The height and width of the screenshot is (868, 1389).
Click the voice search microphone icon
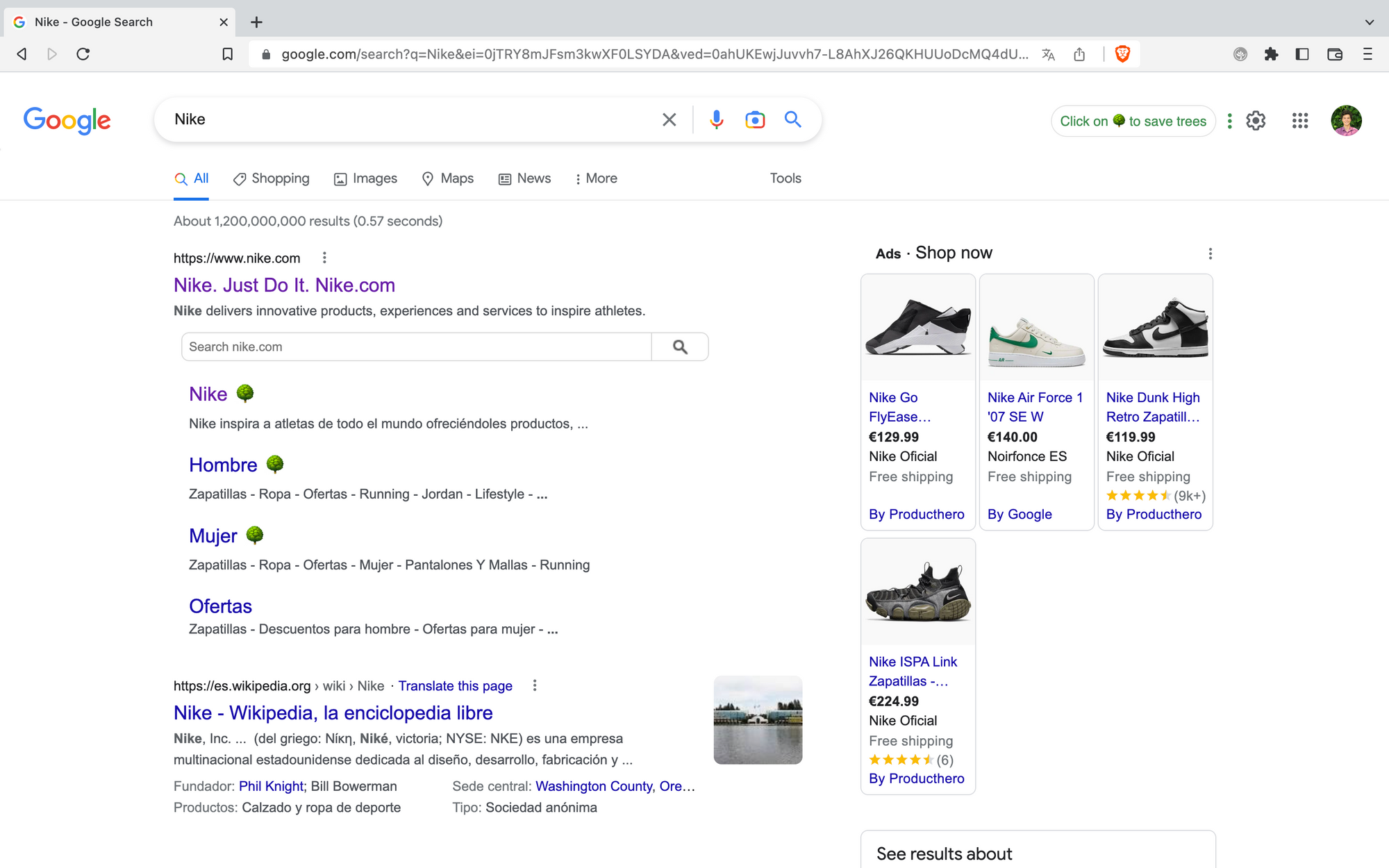[x=716, y=119]
